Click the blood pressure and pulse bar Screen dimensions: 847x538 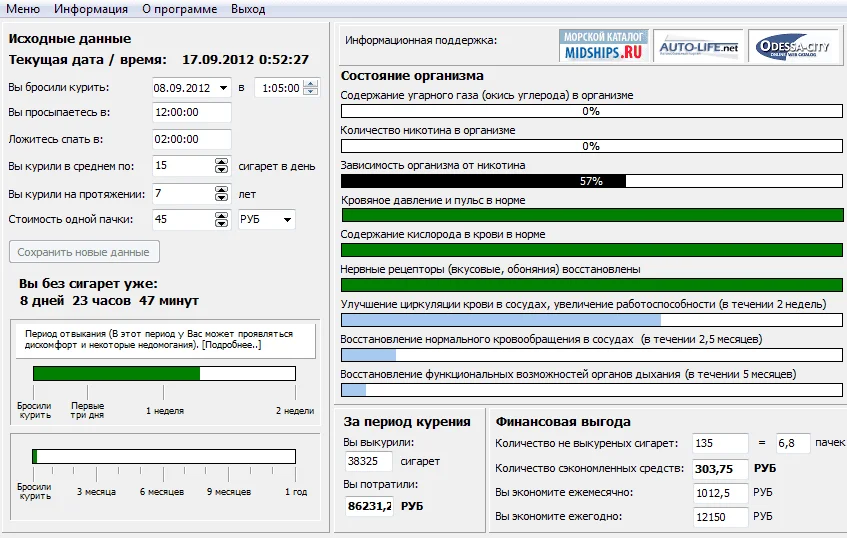coord(593,215)
